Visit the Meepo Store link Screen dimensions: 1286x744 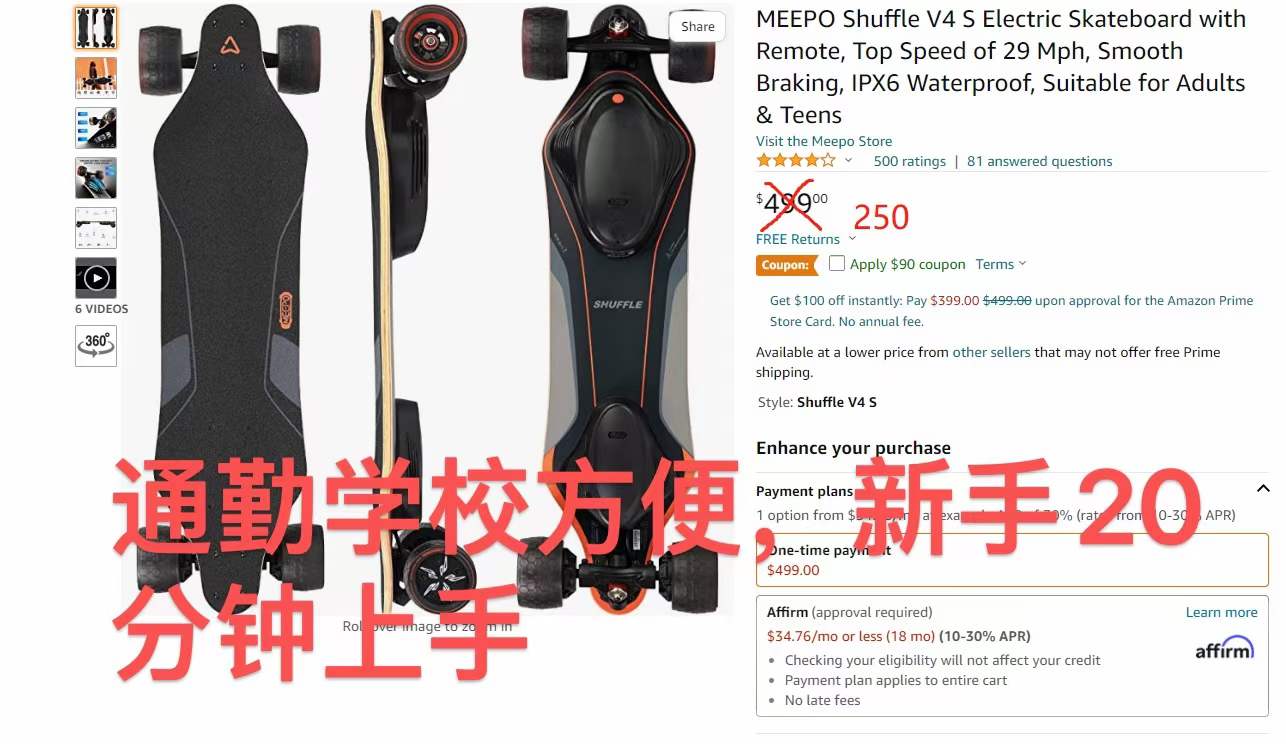pyautogui.click(x=824, y=141)
